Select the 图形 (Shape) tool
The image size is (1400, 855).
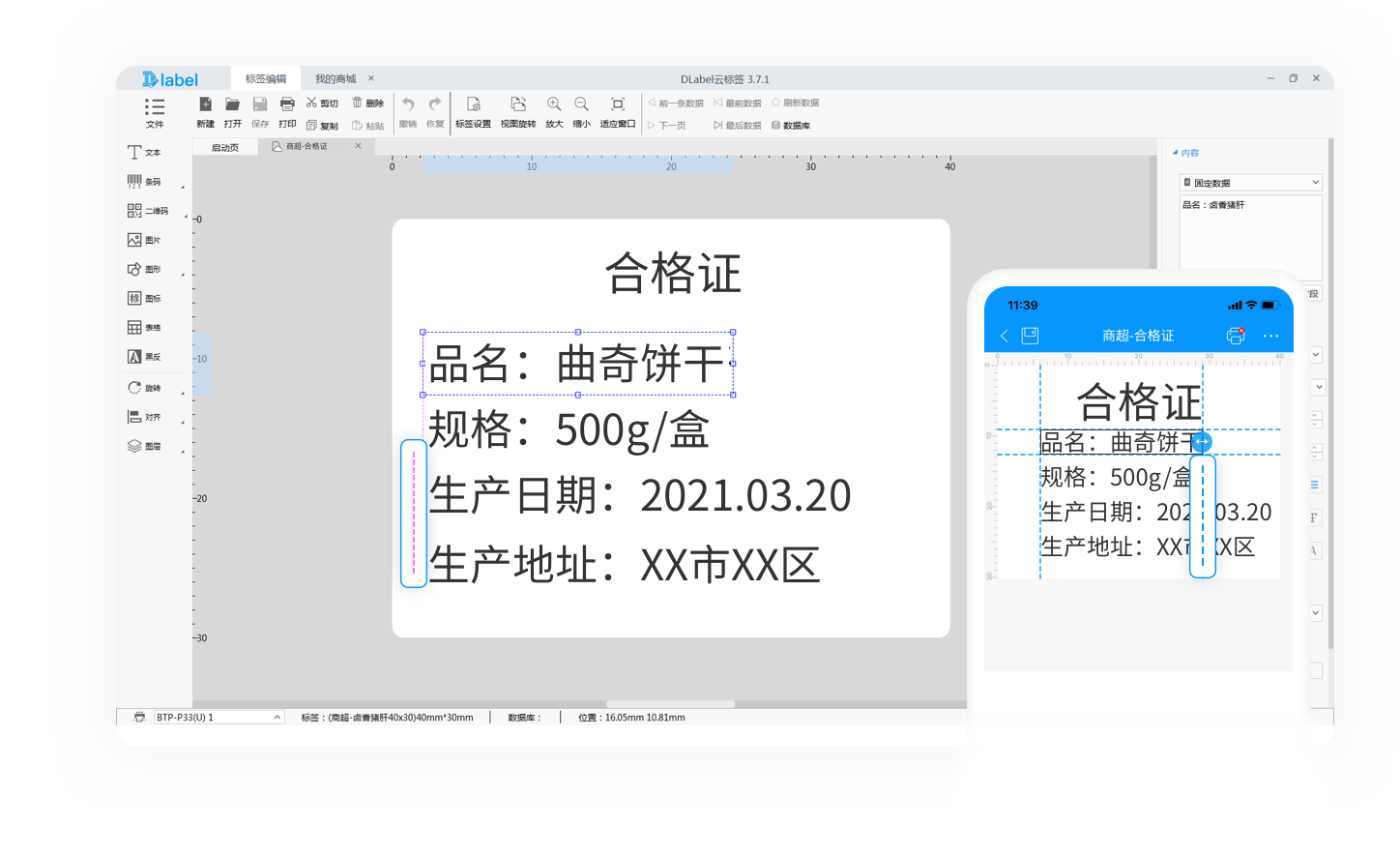[x=144, y=269]
